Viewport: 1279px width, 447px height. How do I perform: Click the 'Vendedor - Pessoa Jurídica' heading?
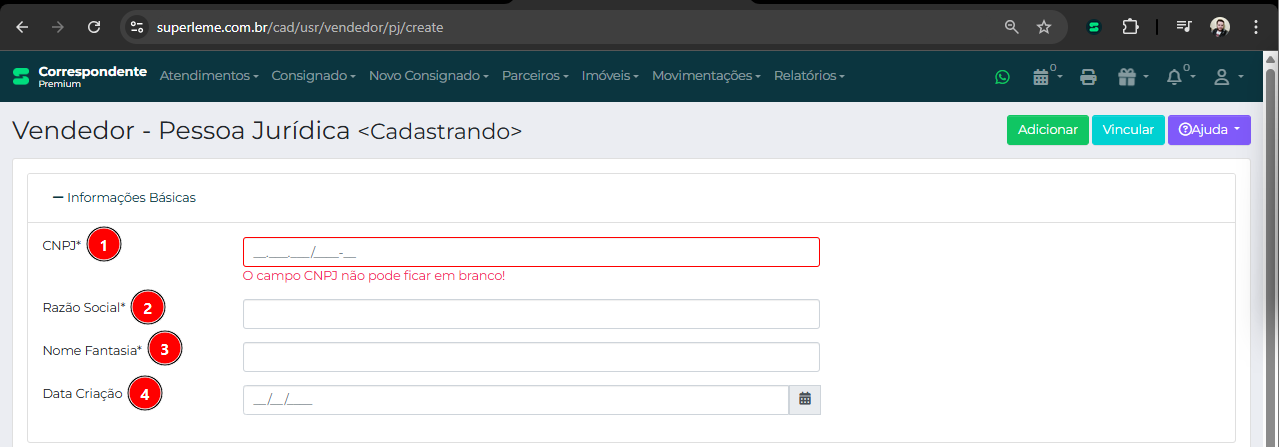(x=181, y=131)
